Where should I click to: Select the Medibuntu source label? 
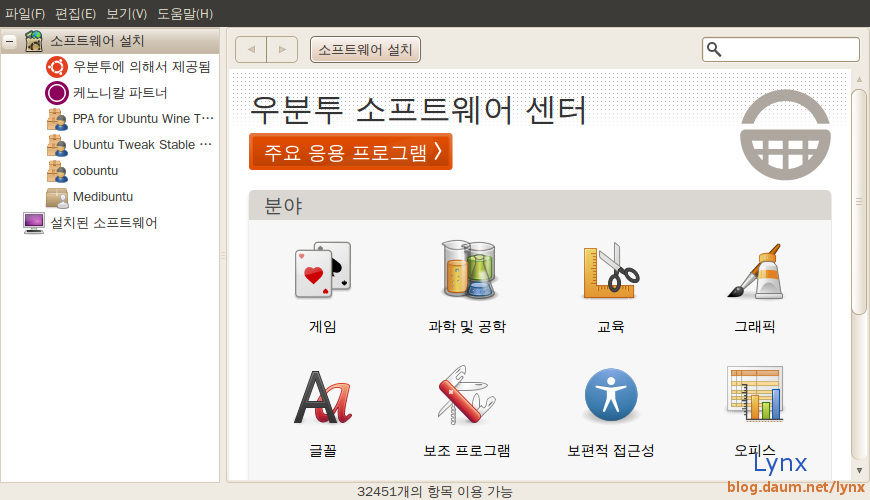tap(103, 197)
